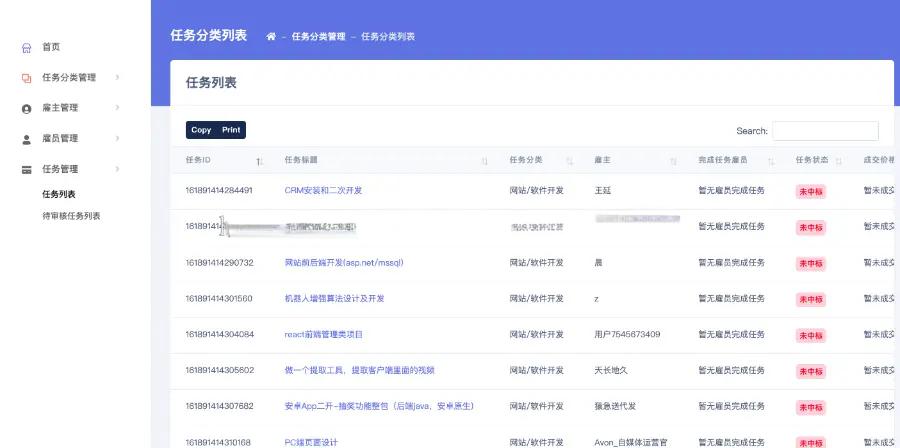Sort by 任务状态 column arrows
The image size is (900, 448).
click(x=839, y=162)
